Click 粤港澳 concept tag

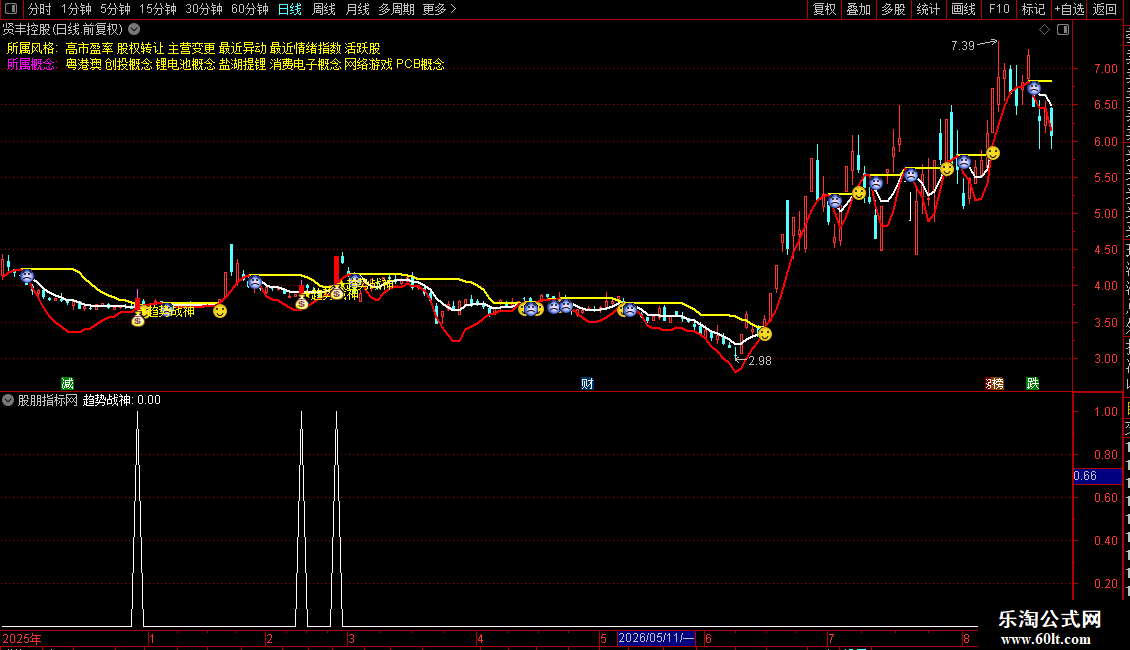(84, 64)
